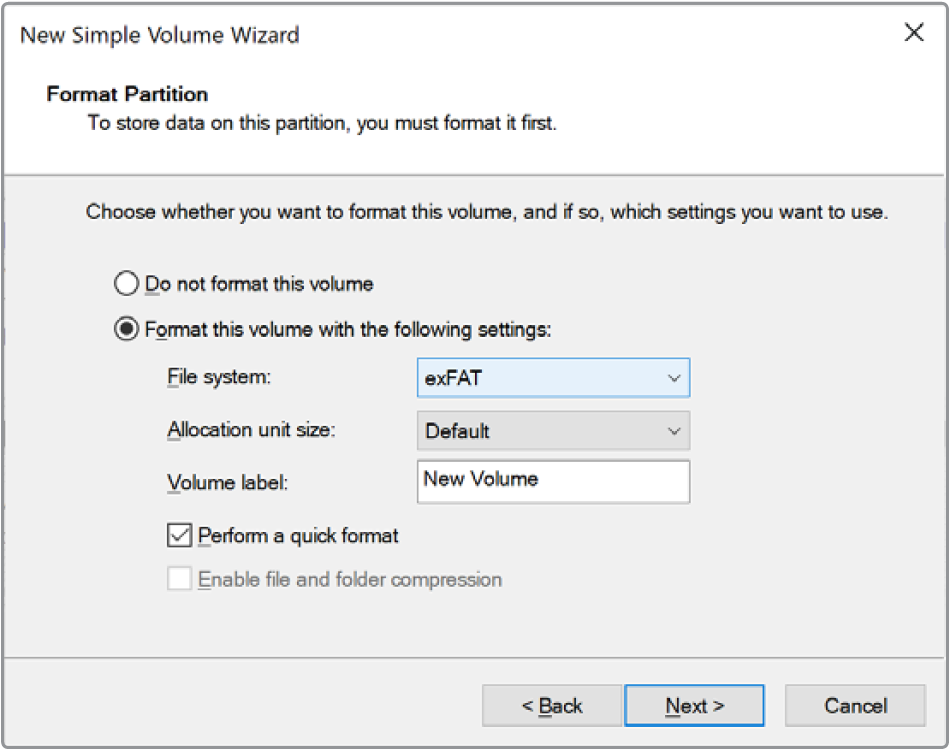Open Allocation unit size list via chevron arrow
950x750 pixels.
point(674,431)
